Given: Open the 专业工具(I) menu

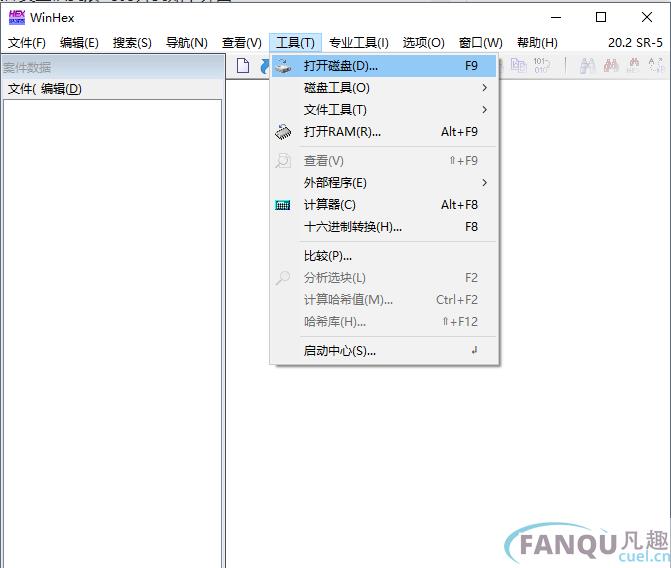Looking at the screenshot, I should coord(359,43).
